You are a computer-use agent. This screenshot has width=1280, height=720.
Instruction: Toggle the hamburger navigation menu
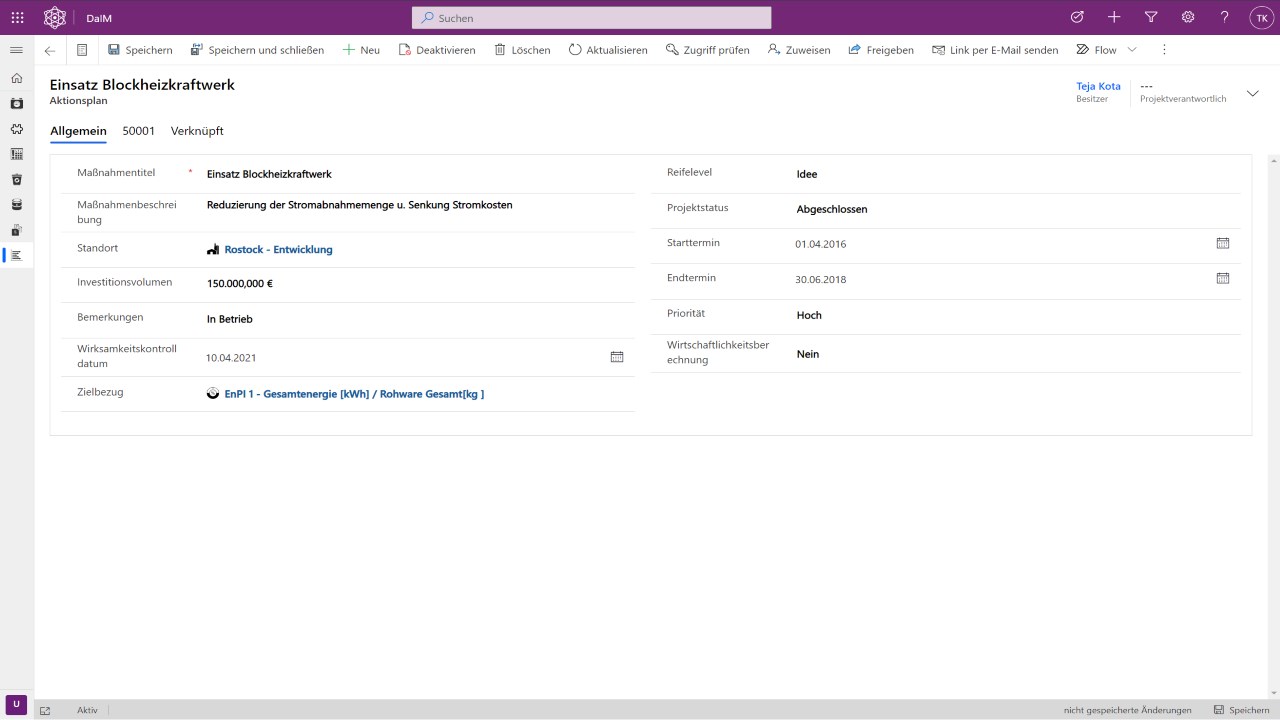tap(16, 50)
